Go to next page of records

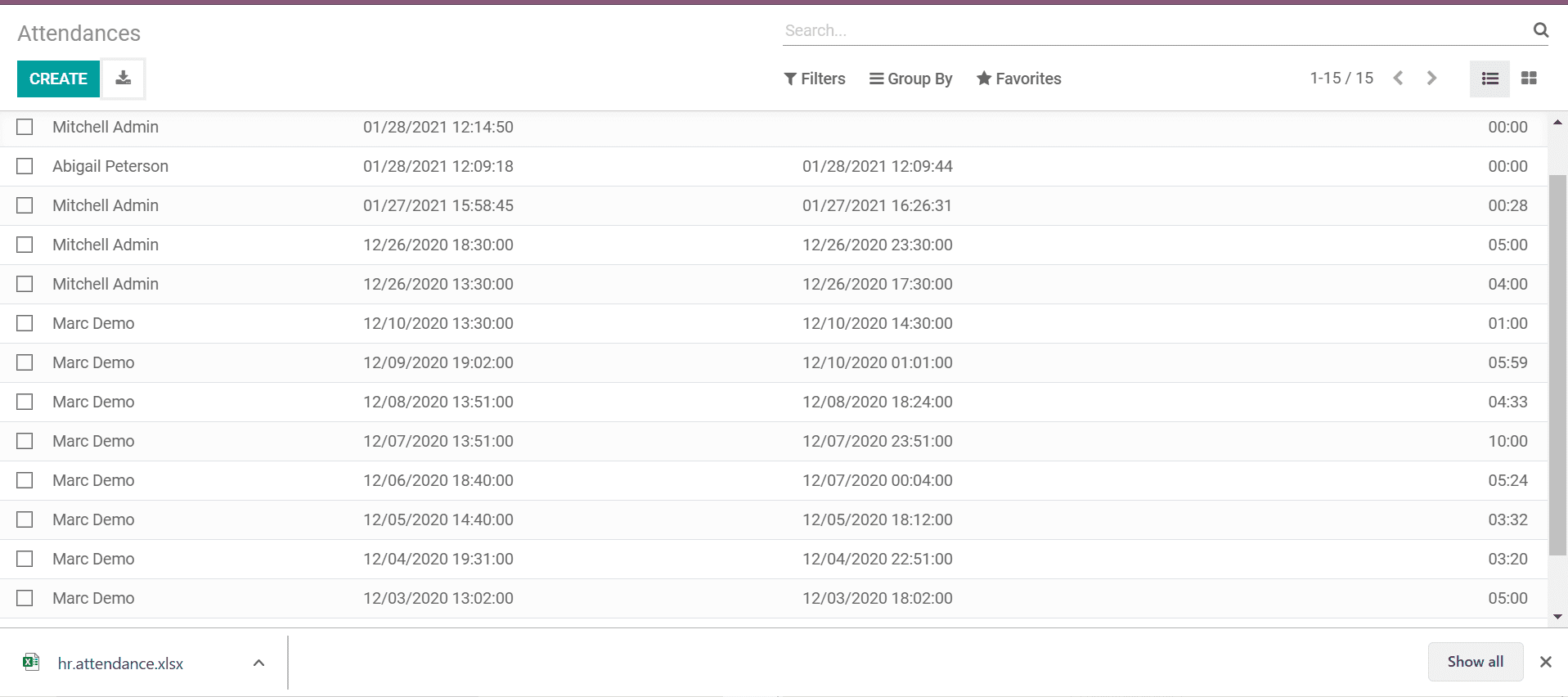pyautogui.click(x=1431, y=79)
